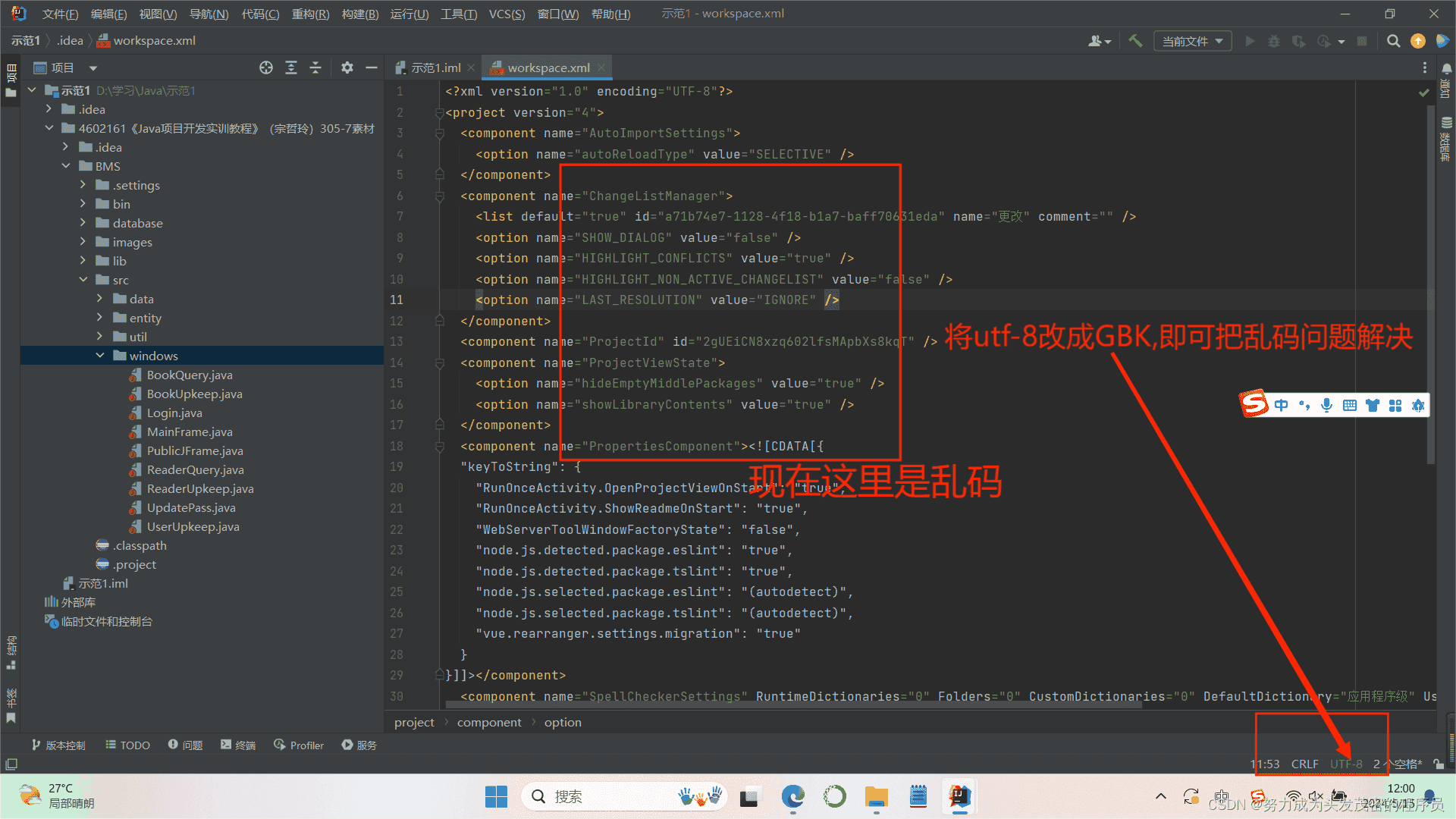This screenshot has width=1456, height=819.
Task: Click the Sogou toolbox grid icon
Action: coord(1395,405)
